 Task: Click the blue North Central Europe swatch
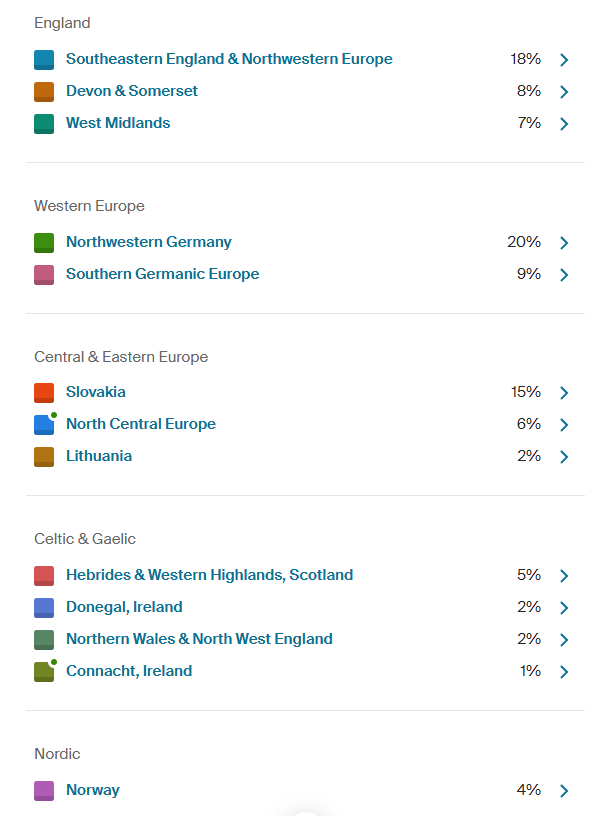pyautogui.click(x=44, y=425)
